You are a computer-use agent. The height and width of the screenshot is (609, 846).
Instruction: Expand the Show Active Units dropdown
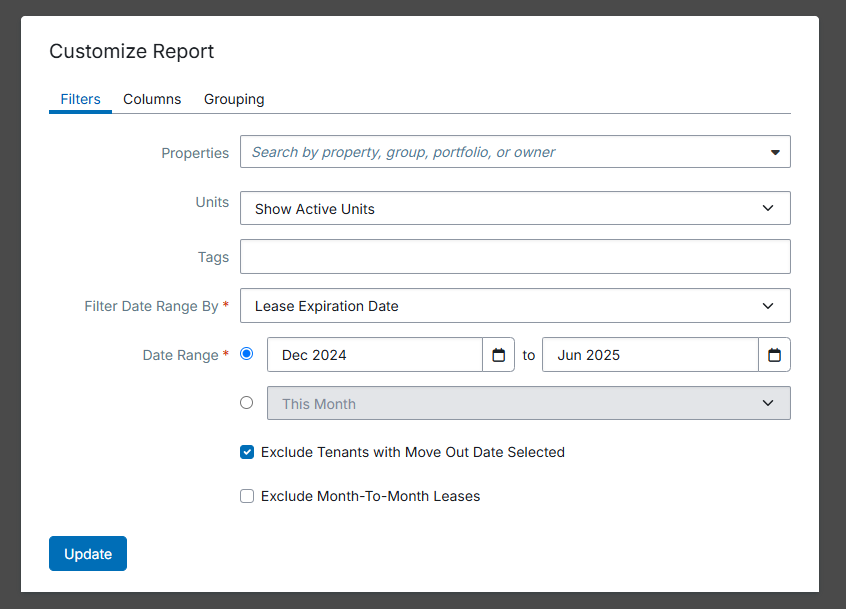point(514,208)
